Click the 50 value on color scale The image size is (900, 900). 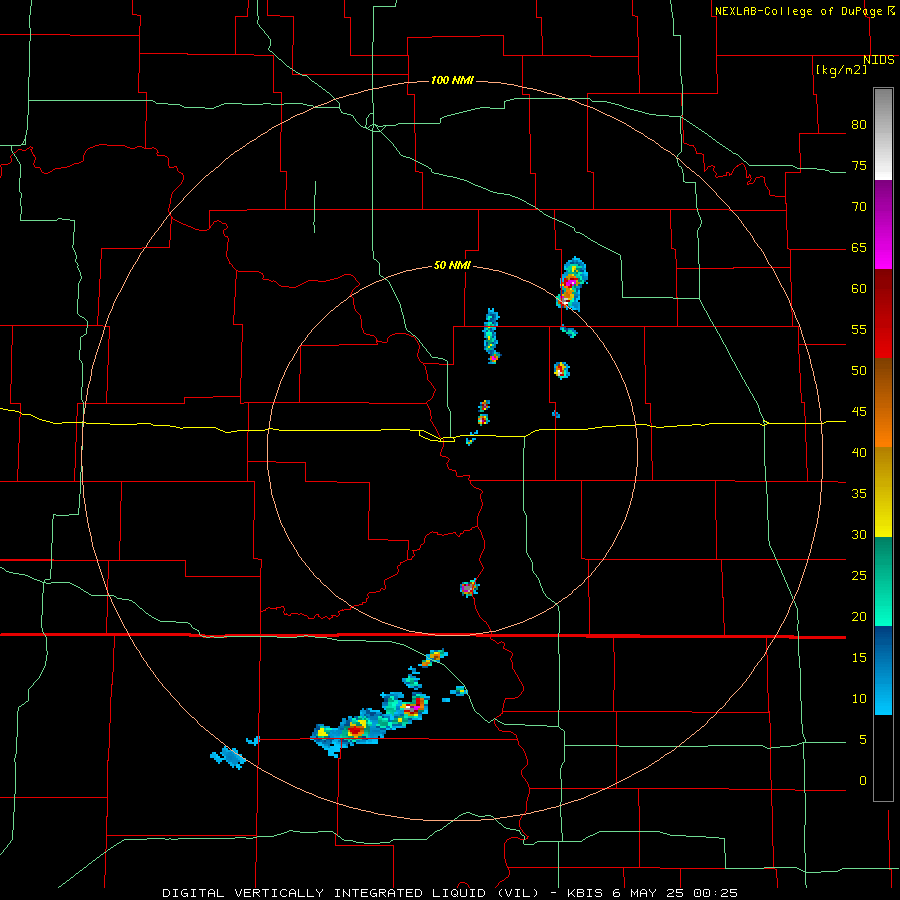point(859,370)
